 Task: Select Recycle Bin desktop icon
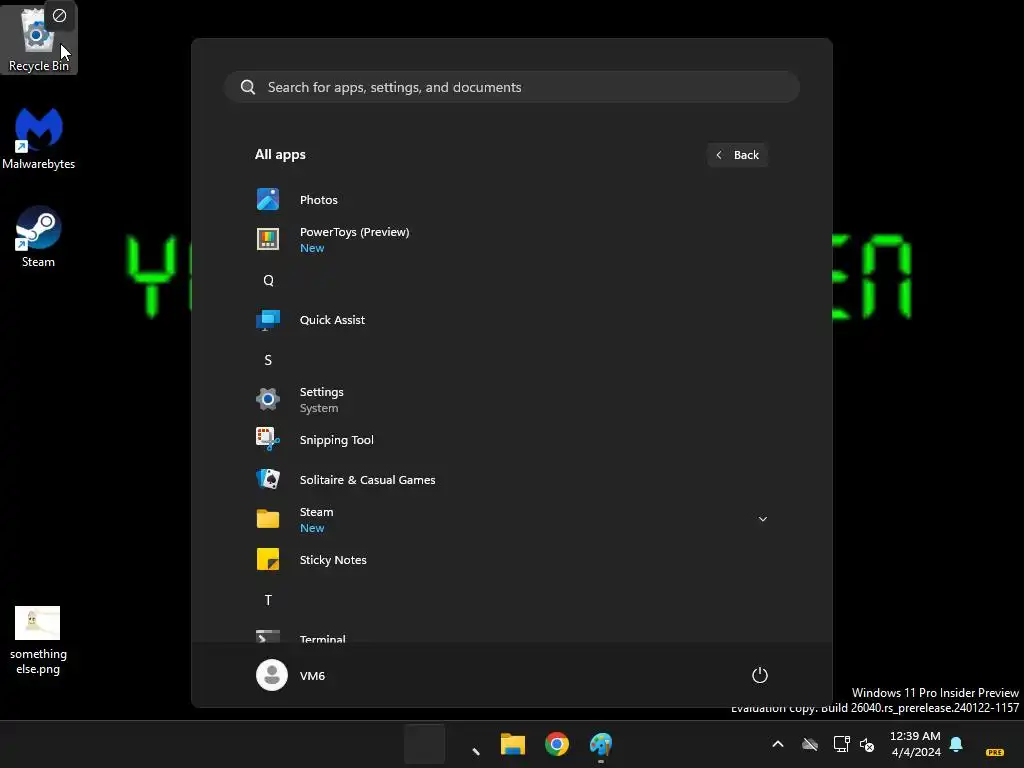tap(39, 39)
